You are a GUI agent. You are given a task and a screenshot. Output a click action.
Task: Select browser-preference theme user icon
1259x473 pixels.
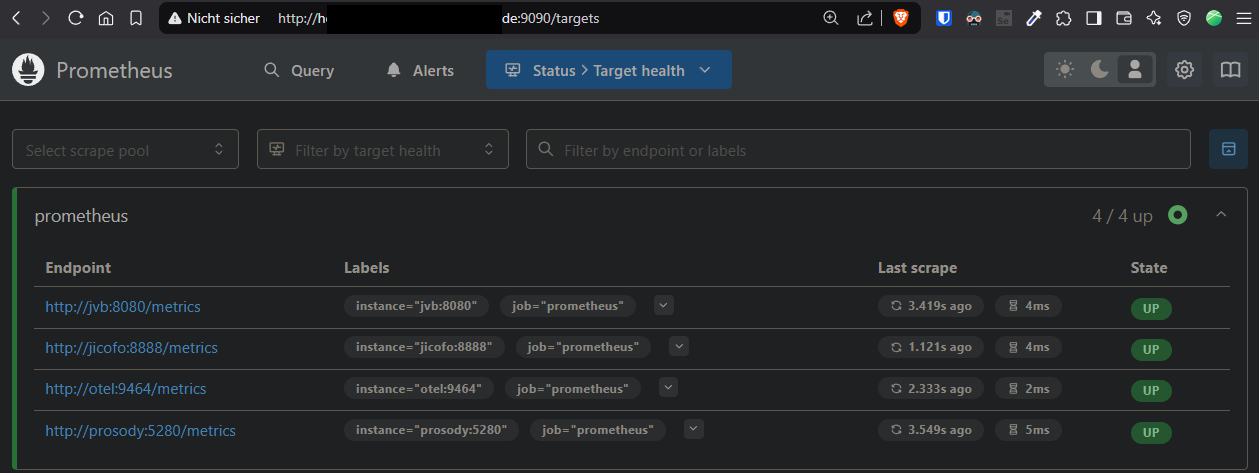1135,70
